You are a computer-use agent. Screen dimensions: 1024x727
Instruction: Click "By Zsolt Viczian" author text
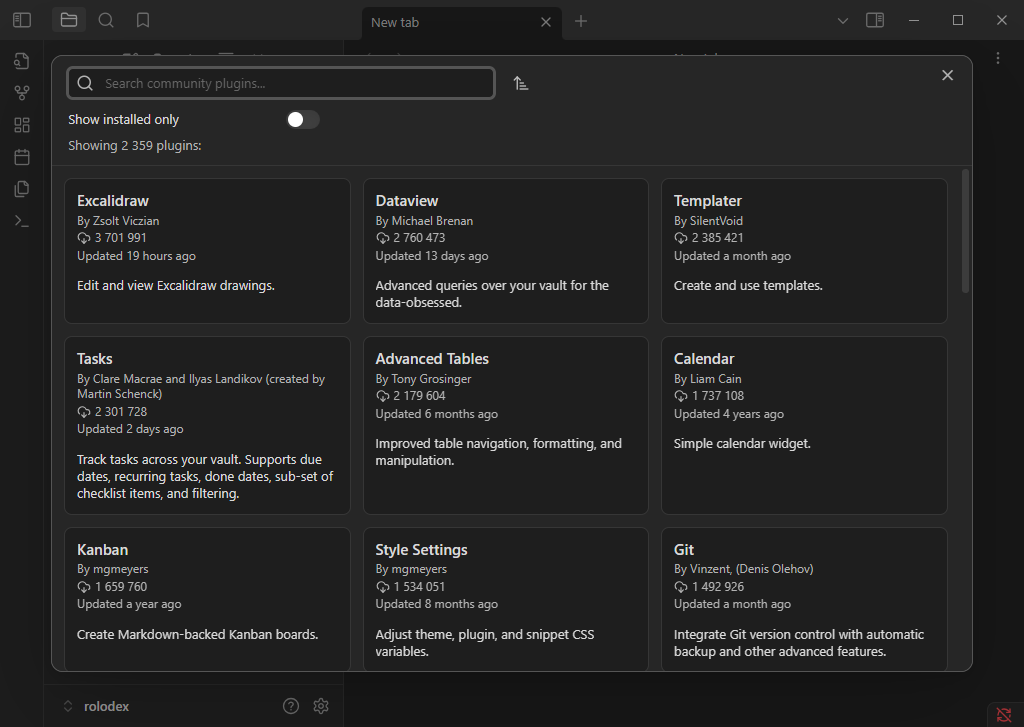point(118,221)
